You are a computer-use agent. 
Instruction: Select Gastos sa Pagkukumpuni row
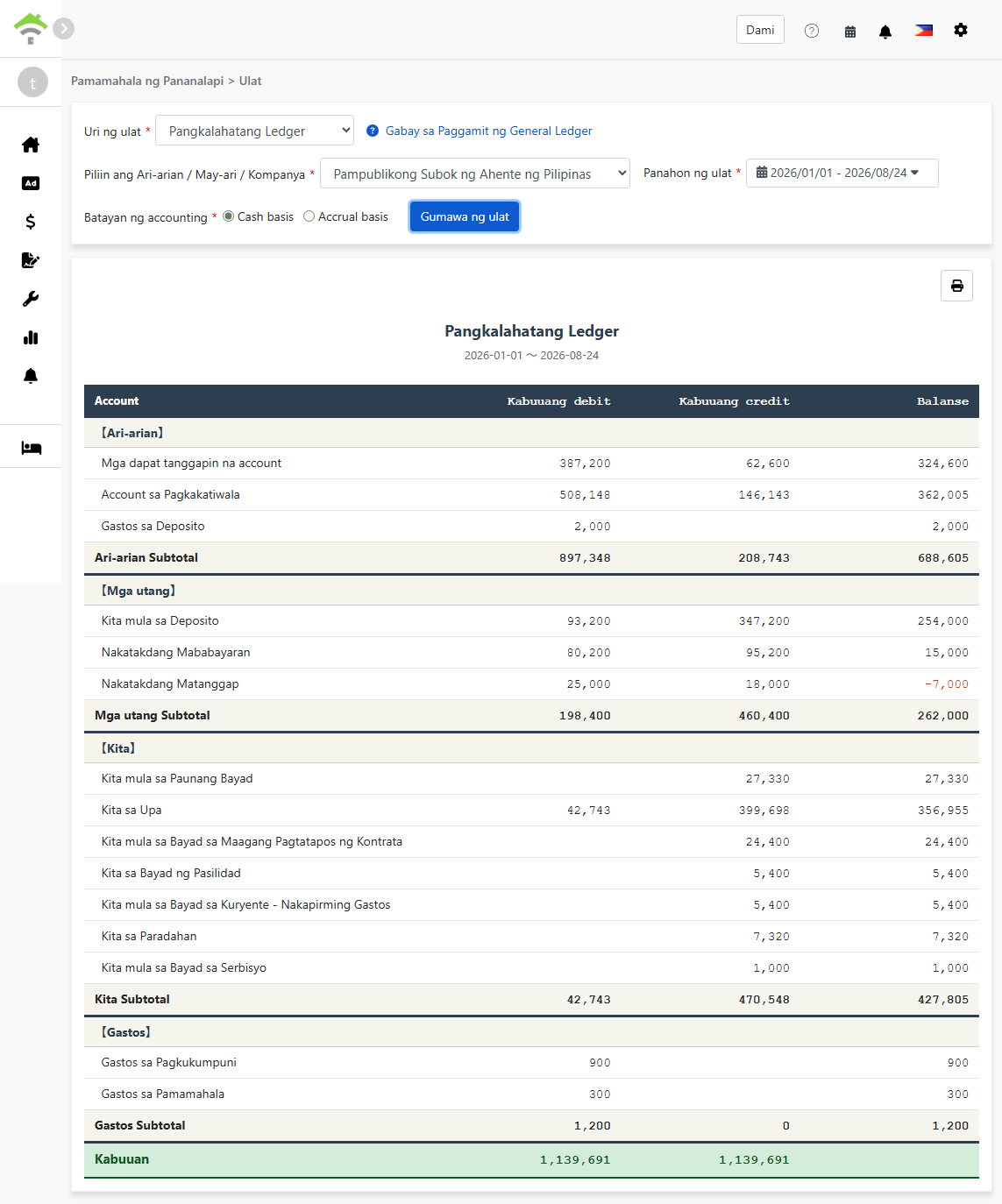[531, 1063]
